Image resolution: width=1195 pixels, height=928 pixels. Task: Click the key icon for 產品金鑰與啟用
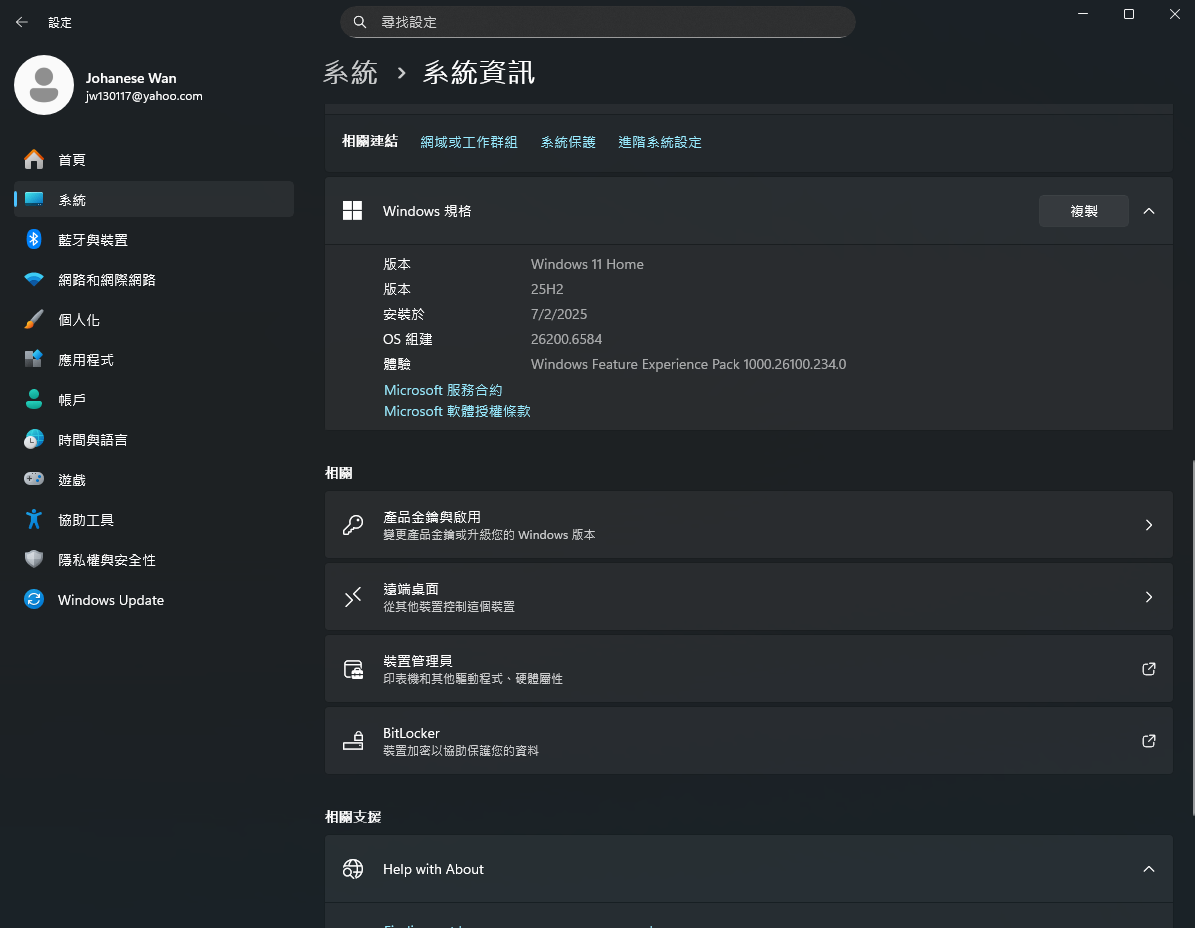tap(352, 525)
